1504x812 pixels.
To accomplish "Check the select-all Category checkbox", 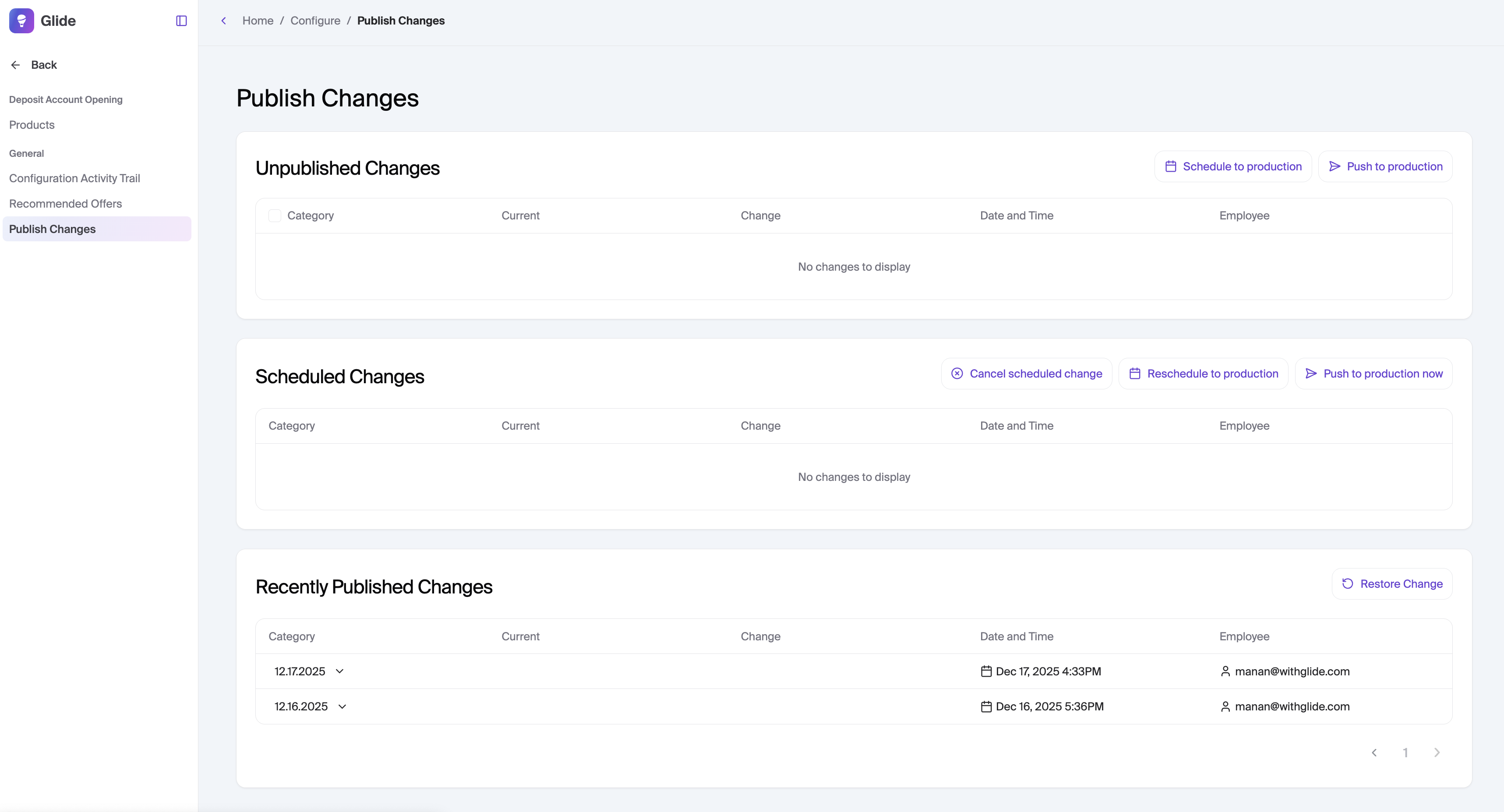I will pyautogui.click(x=275, y=216).
